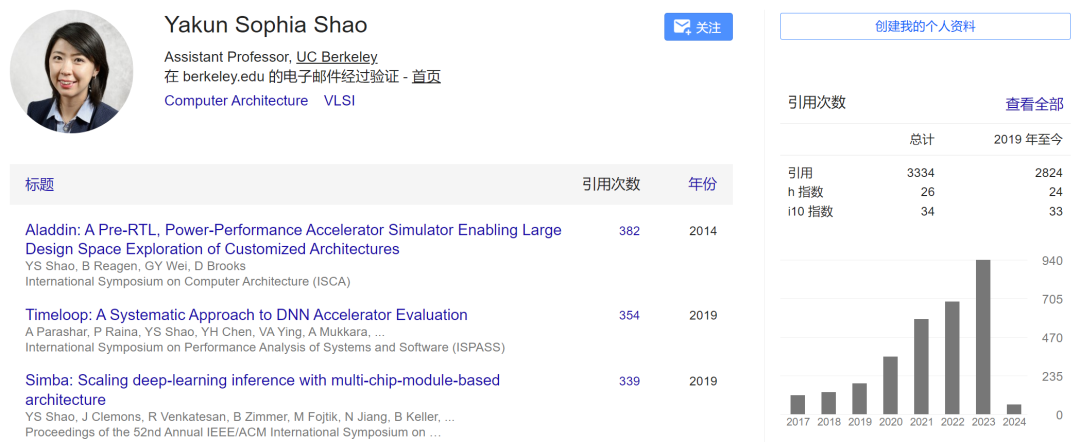
Task: Click the 2021 bar in citation chart
Action: click(922, 366)
